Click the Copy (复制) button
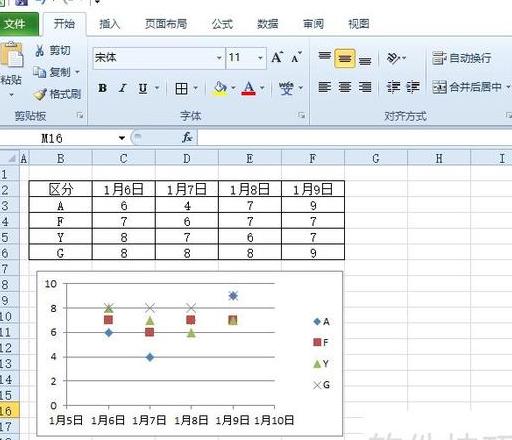 (x=52, y=72)
